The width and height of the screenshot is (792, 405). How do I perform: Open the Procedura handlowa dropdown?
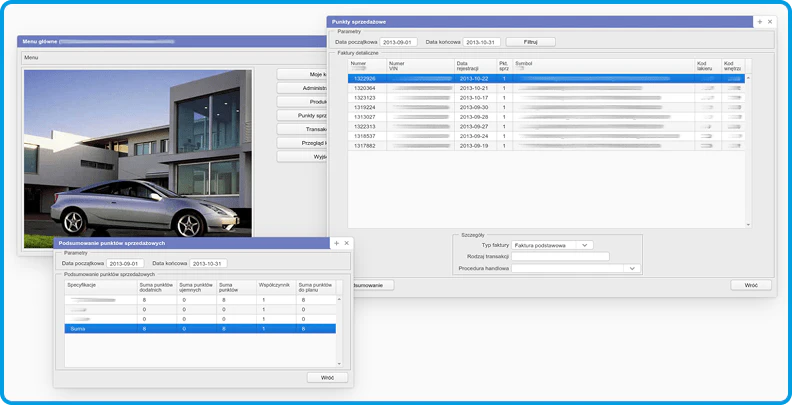632,268
